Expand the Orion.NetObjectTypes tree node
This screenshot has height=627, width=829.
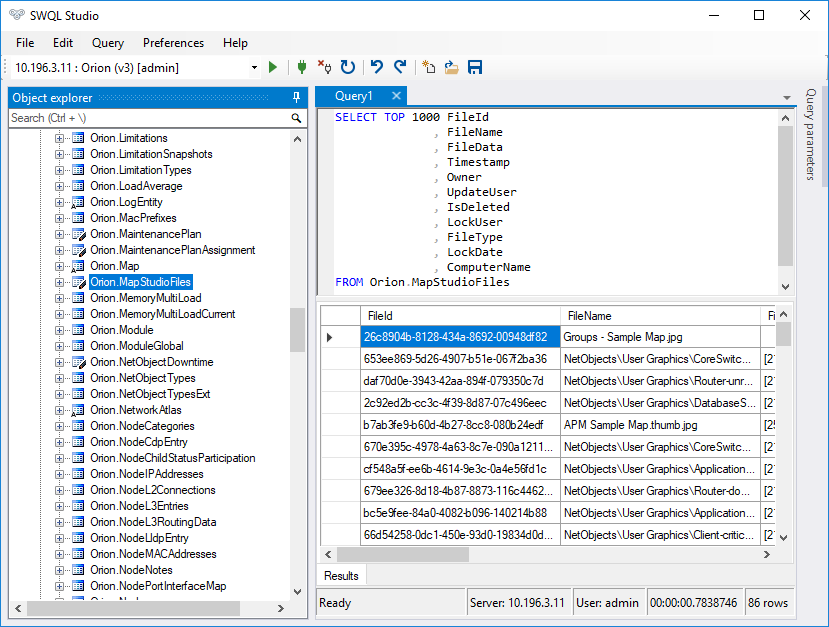(59, 378)
